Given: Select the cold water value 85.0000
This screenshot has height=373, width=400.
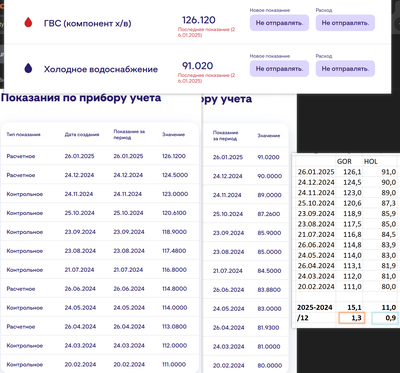Looking at the screenshot, I should pyautogui.click(x=269, y=252).
